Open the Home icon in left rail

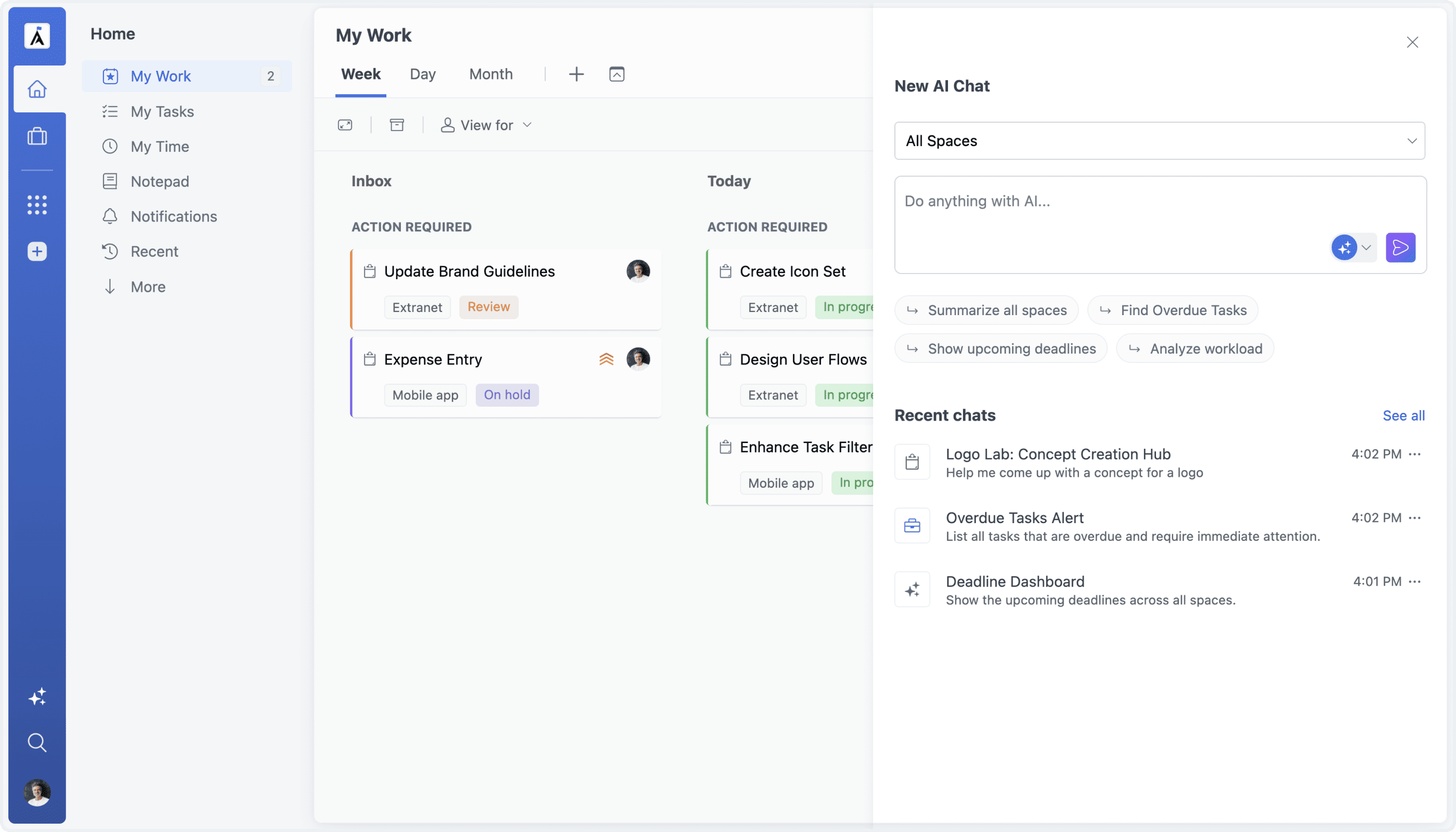[x=37, y=89]
